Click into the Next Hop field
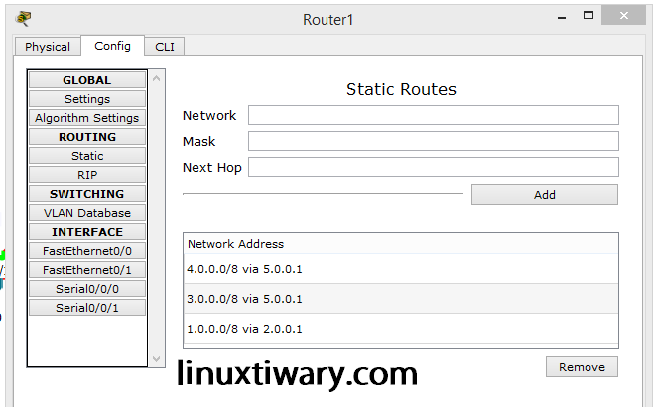Screen dimensions: 653x407 pos(433,167)
